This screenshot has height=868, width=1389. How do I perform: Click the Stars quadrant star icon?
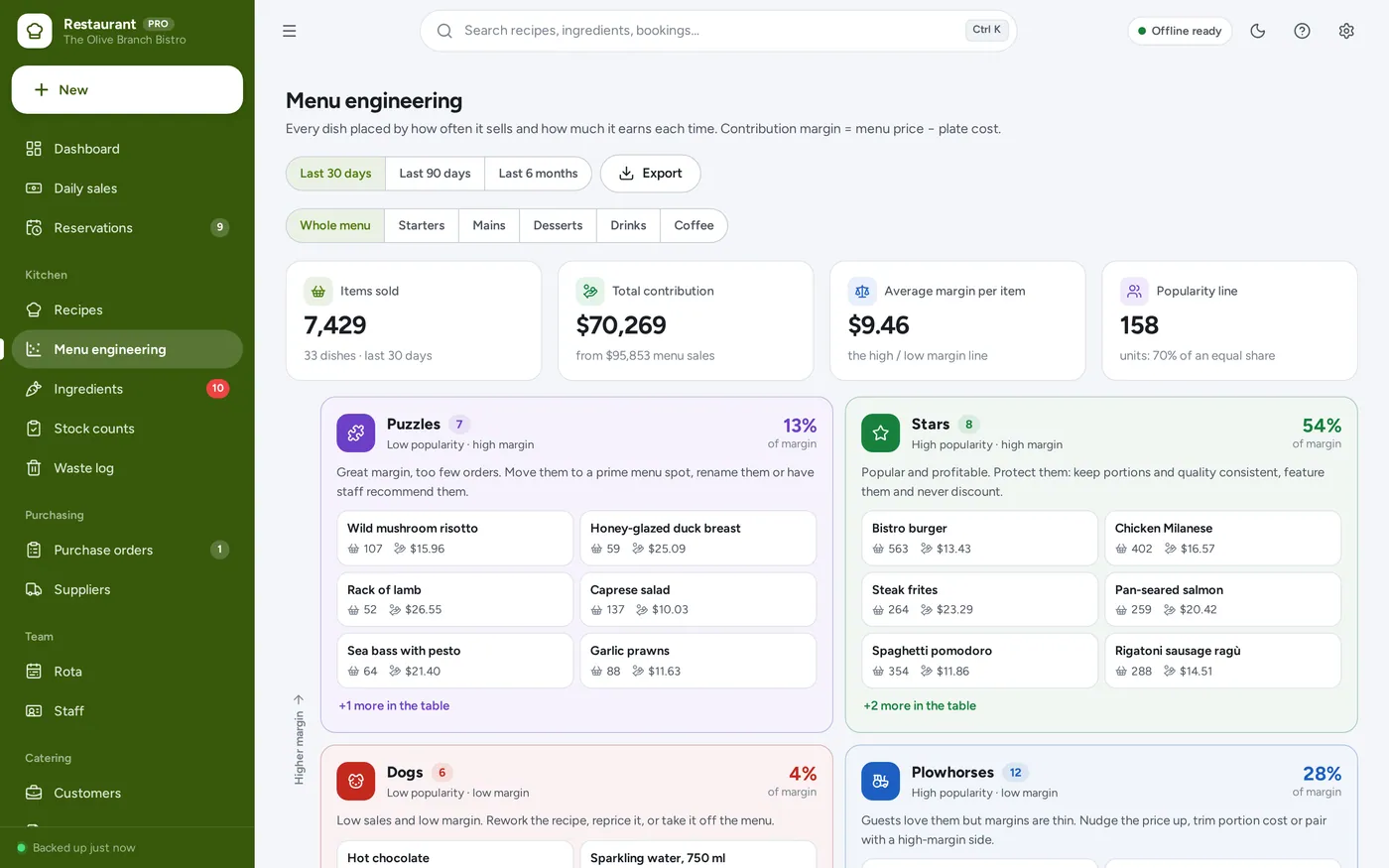click(x=880, y=433)
